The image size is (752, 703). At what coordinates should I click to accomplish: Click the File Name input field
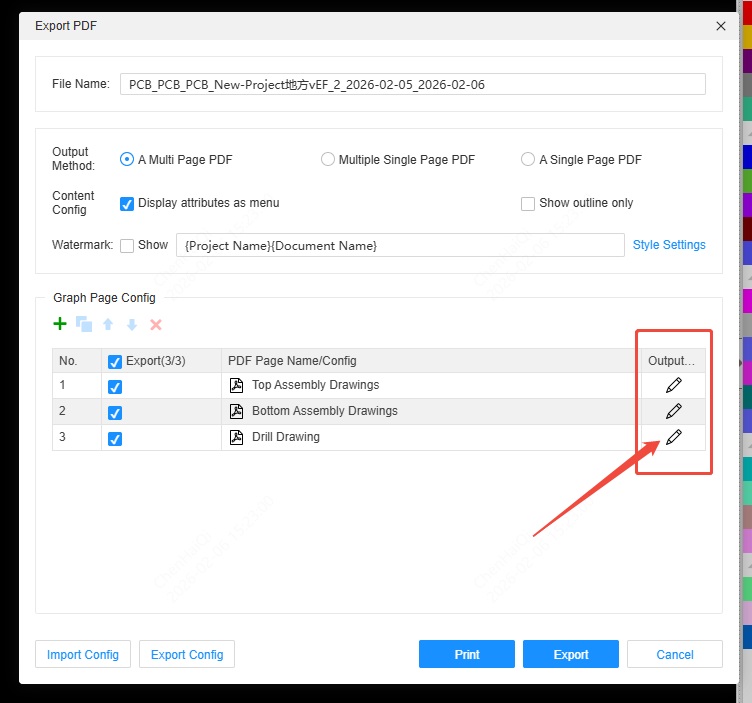tap(412, 85)
